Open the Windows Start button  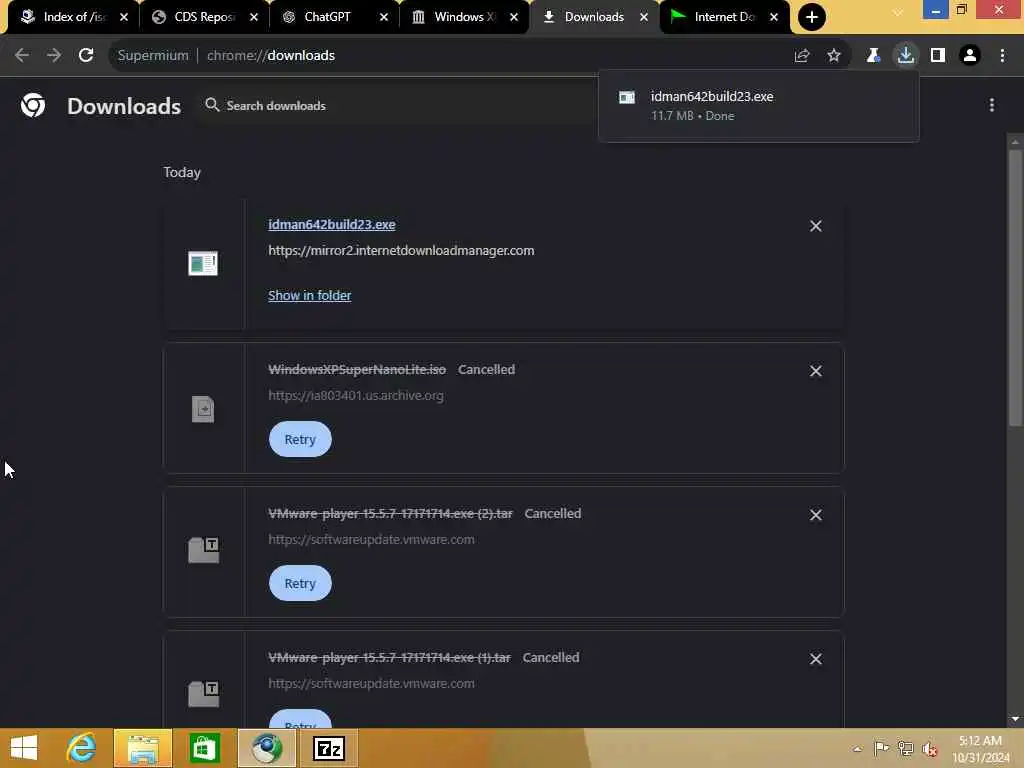tap(24, 748)
